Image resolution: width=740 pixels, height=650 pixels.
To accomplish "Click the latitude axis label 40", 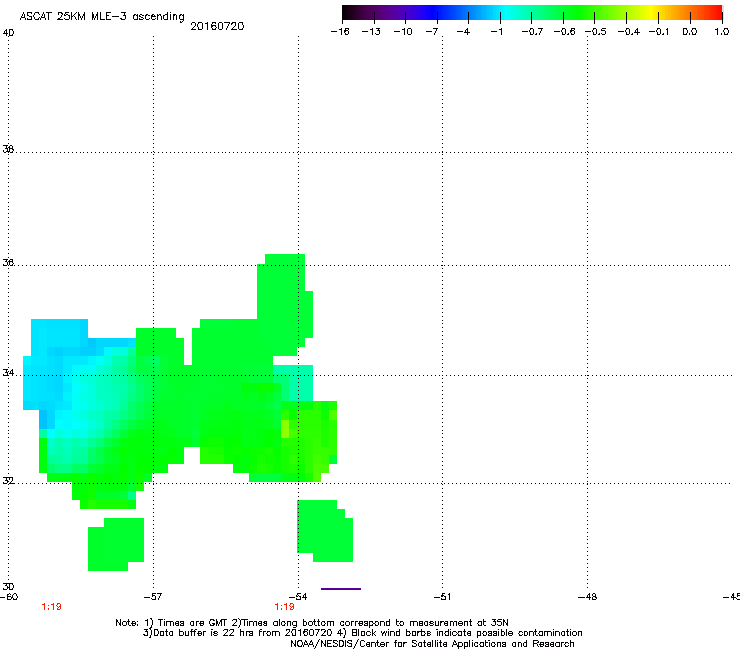I will click(x=8, y=33).
